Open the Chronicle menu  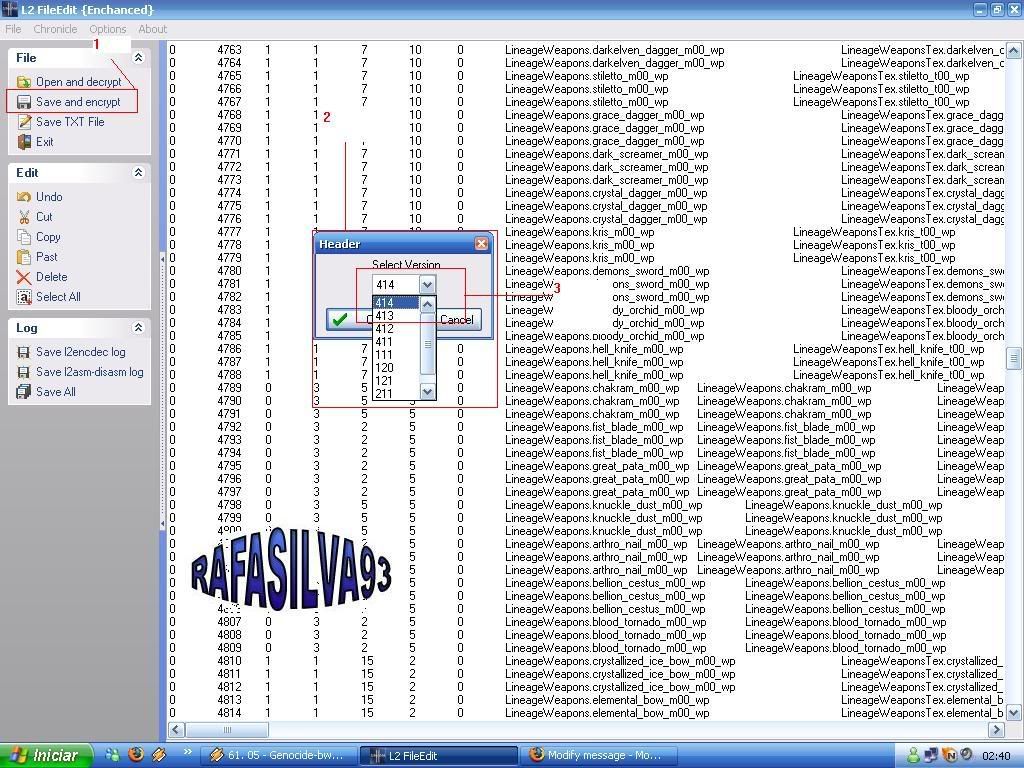(x=55, y=29)
